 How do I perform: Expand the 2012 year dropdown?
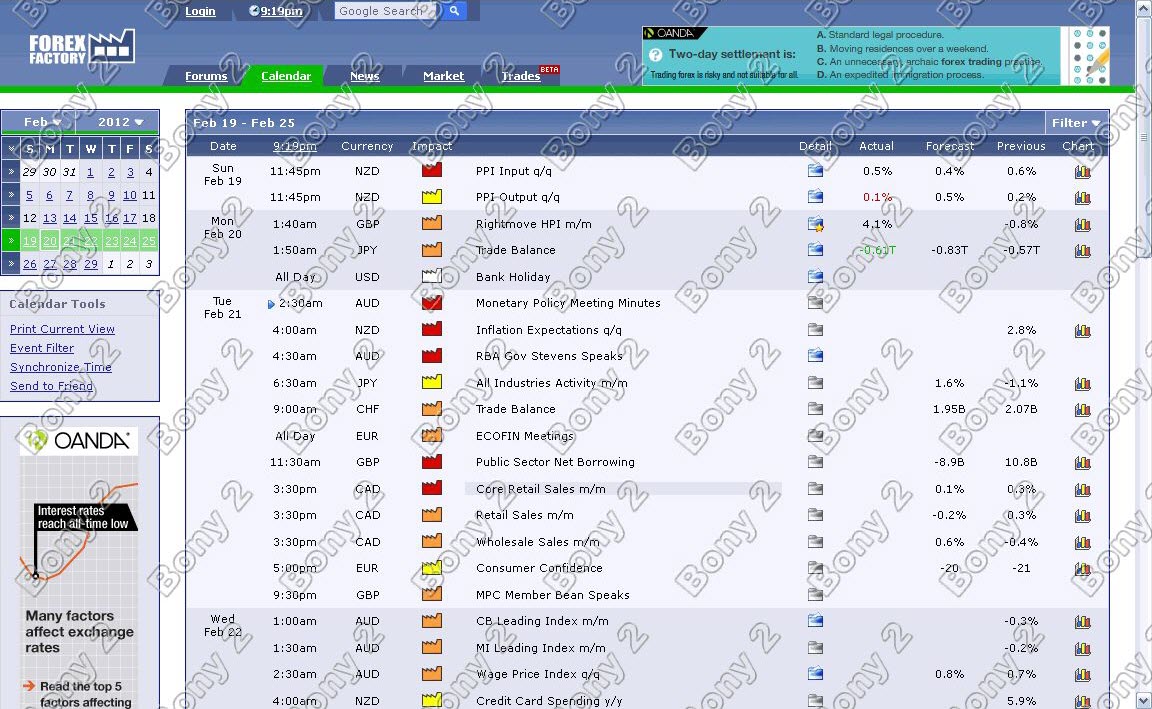click(x=121, y=122)
